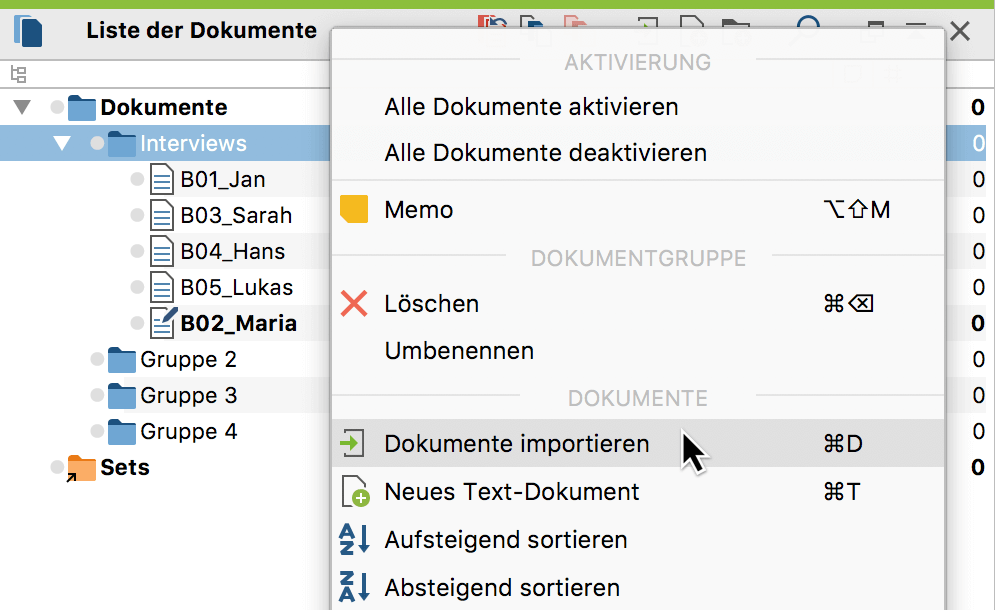Click the Z-A Absteigend sortieren icon
The height and width of the screenshot is (610, 995).
pos(355,587)
